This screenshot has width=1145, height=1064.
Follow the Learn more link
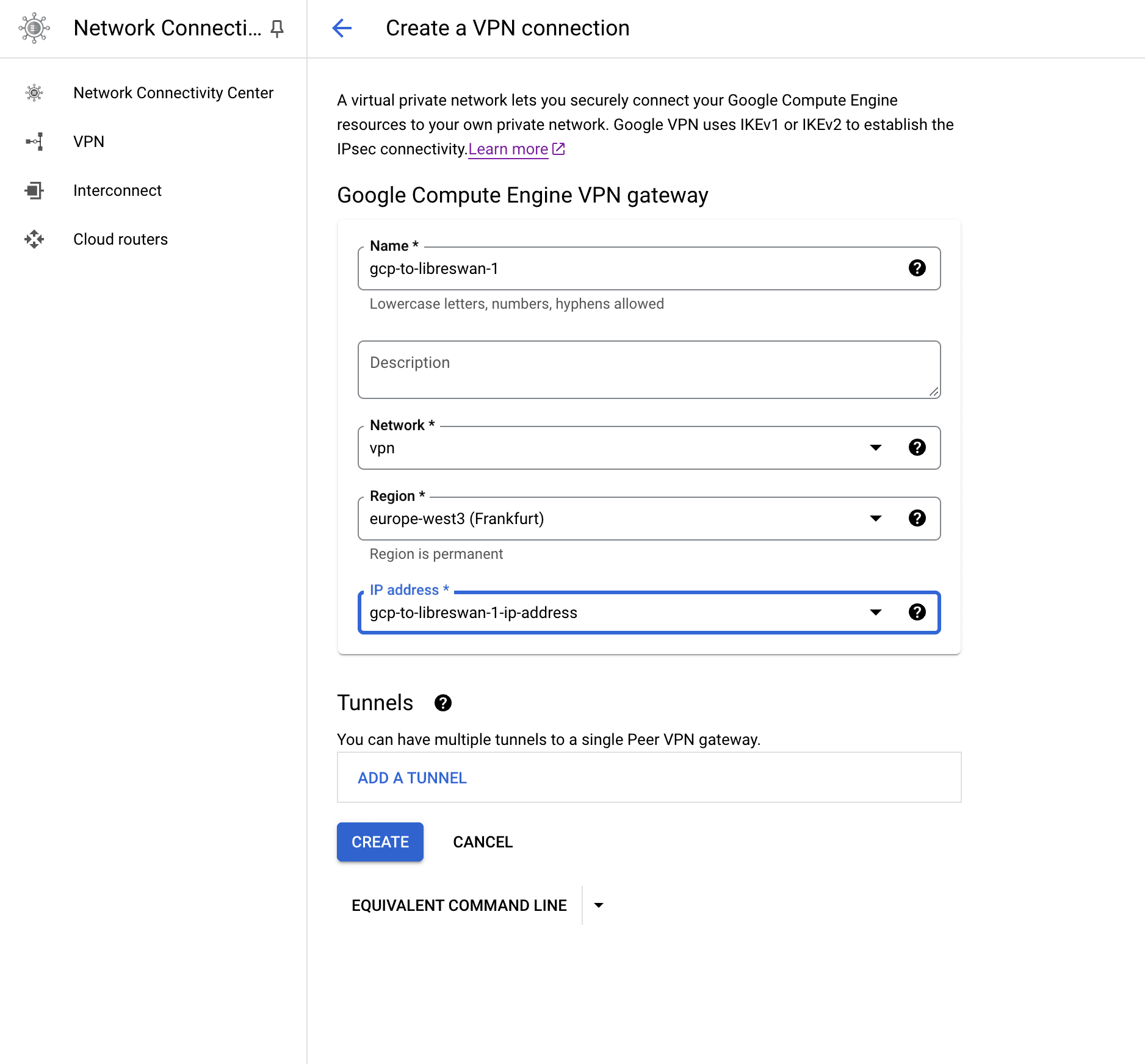508,149
